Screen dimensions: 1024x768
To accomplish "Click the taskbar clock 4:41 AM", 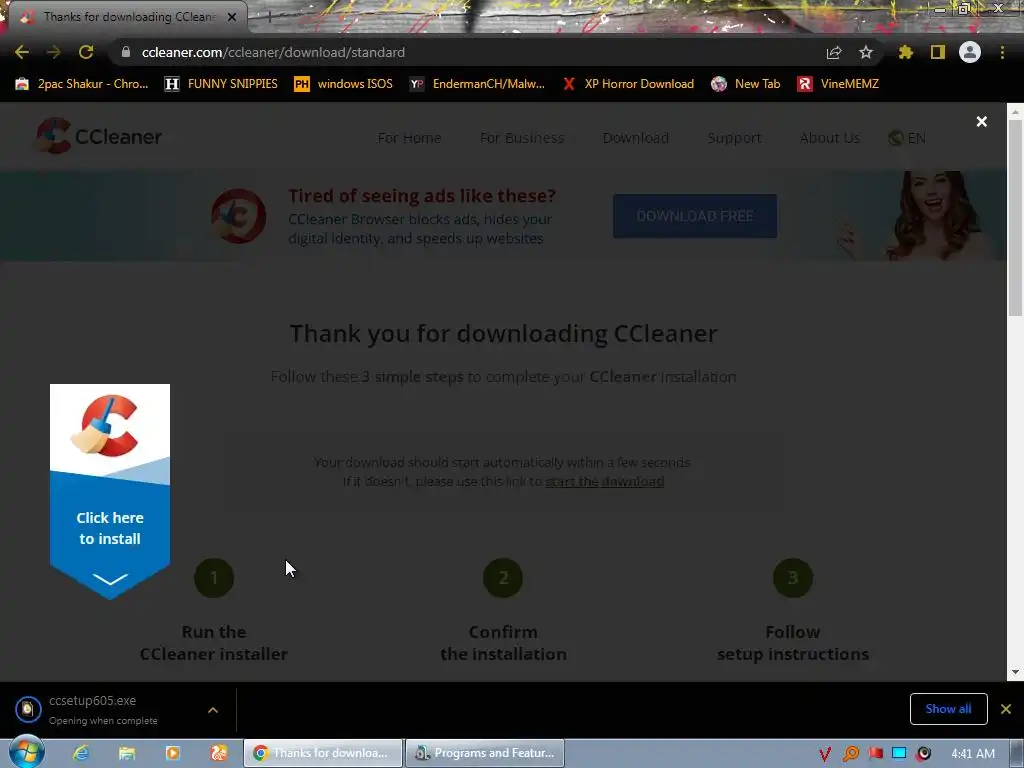I will pyautogui.click(x=973, y=754).
